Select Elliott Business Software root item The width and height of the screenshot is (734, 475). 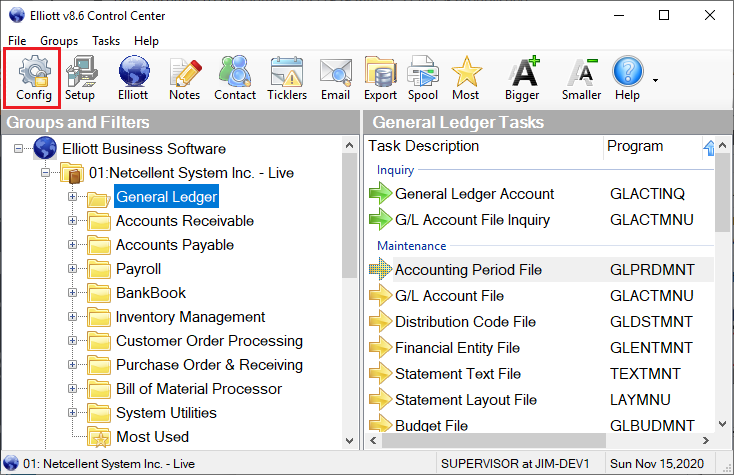(144, 149)
